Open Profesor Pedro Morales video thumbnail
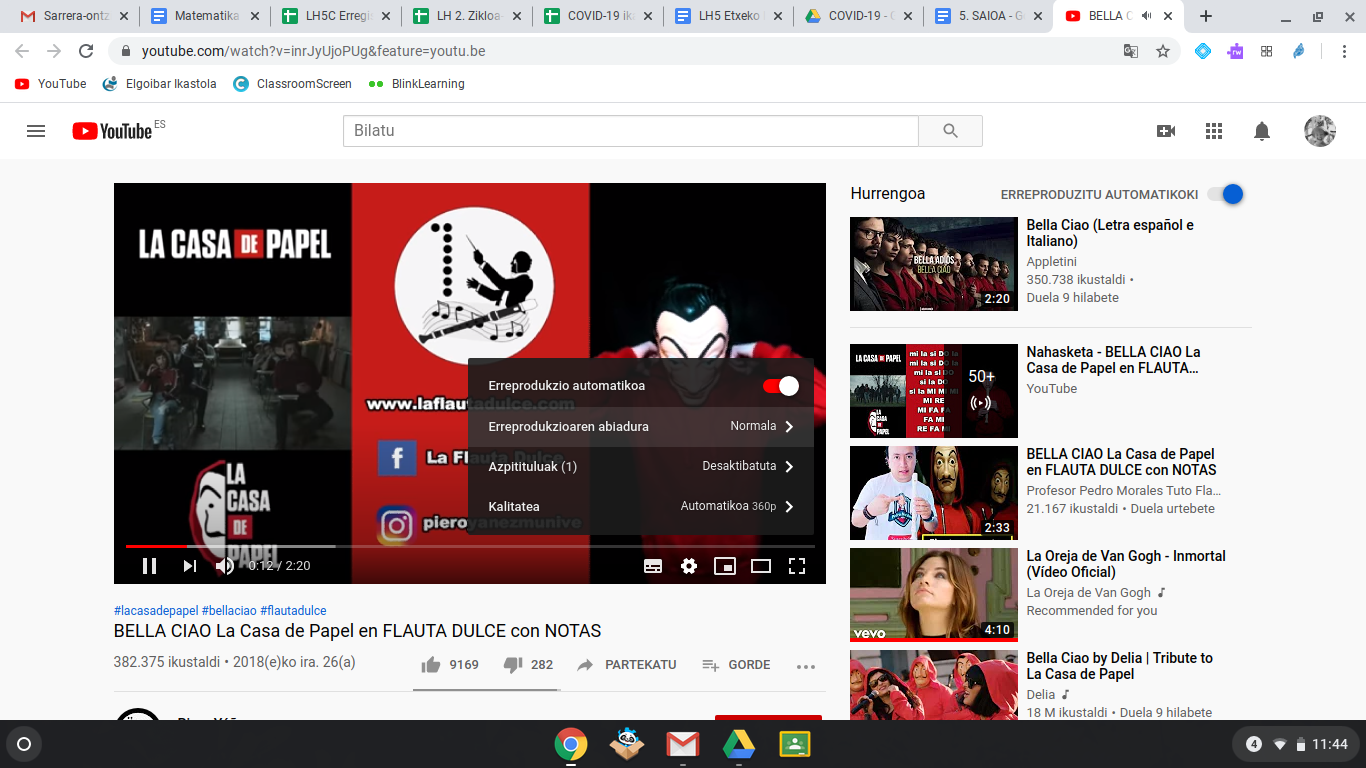 click(933, 493)
